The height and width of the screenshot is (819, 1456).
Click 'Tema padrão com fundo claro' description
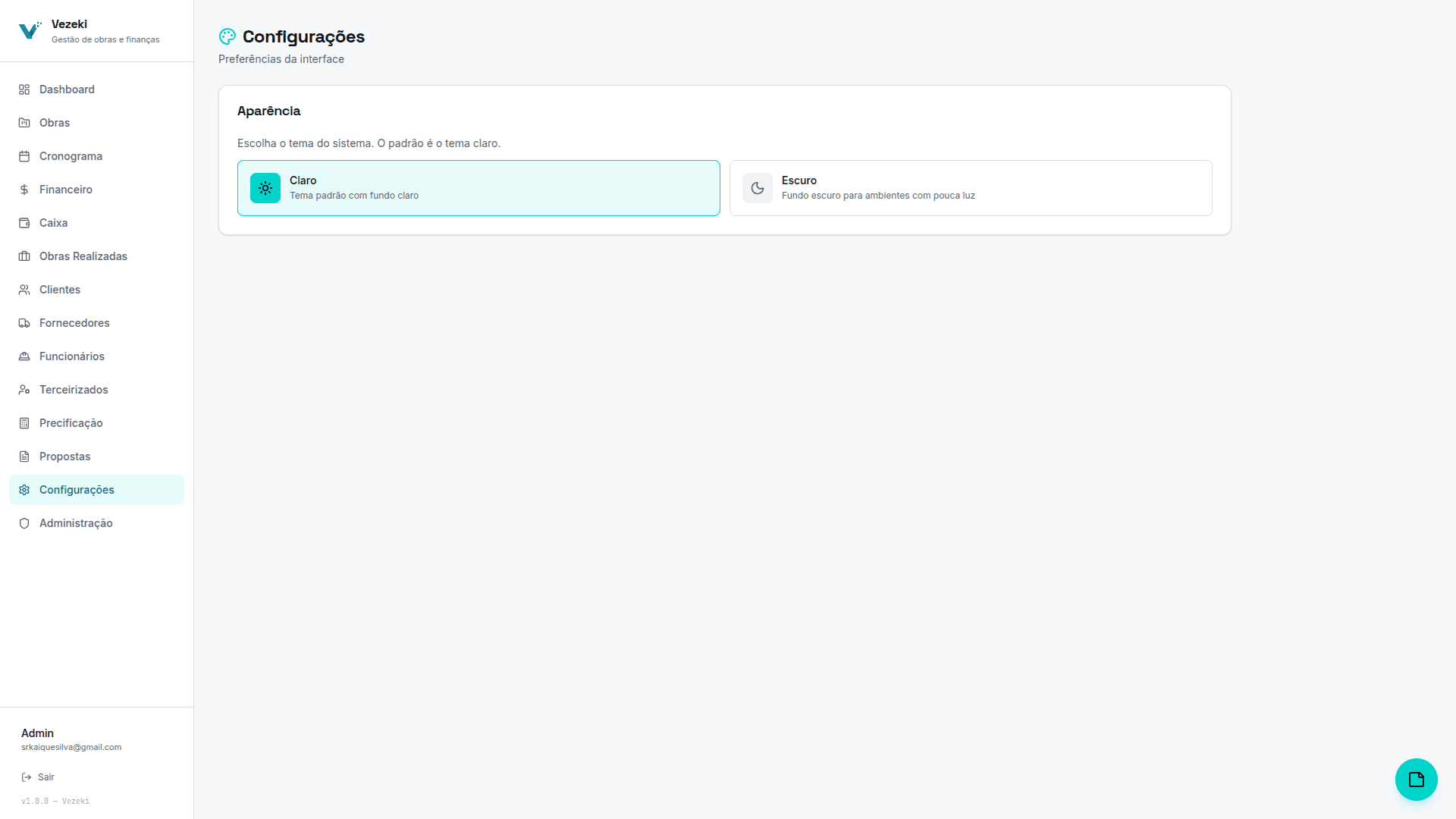(354, 196)
